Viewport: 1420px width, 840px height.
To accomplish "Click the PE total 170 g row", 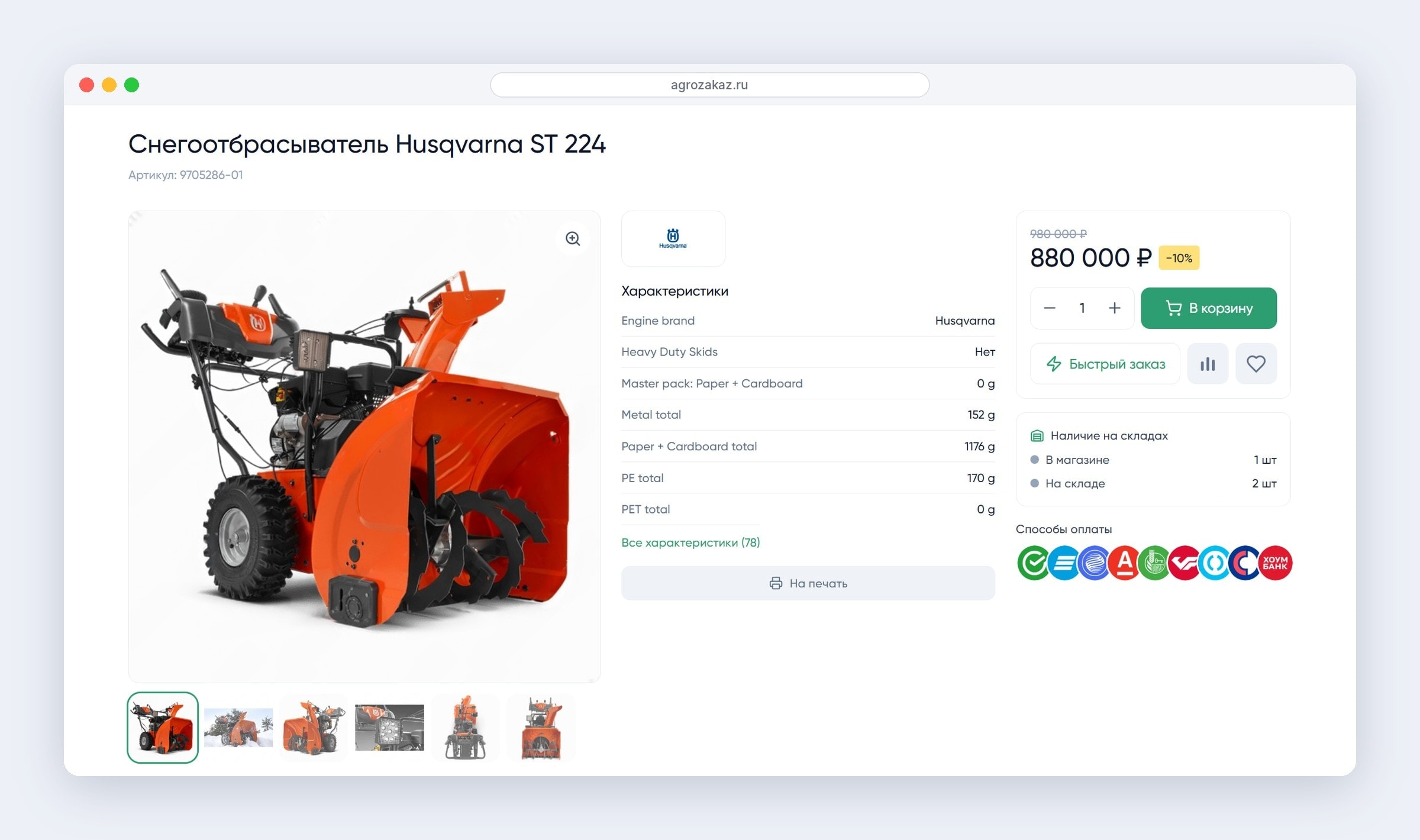I will coord(808,478).
